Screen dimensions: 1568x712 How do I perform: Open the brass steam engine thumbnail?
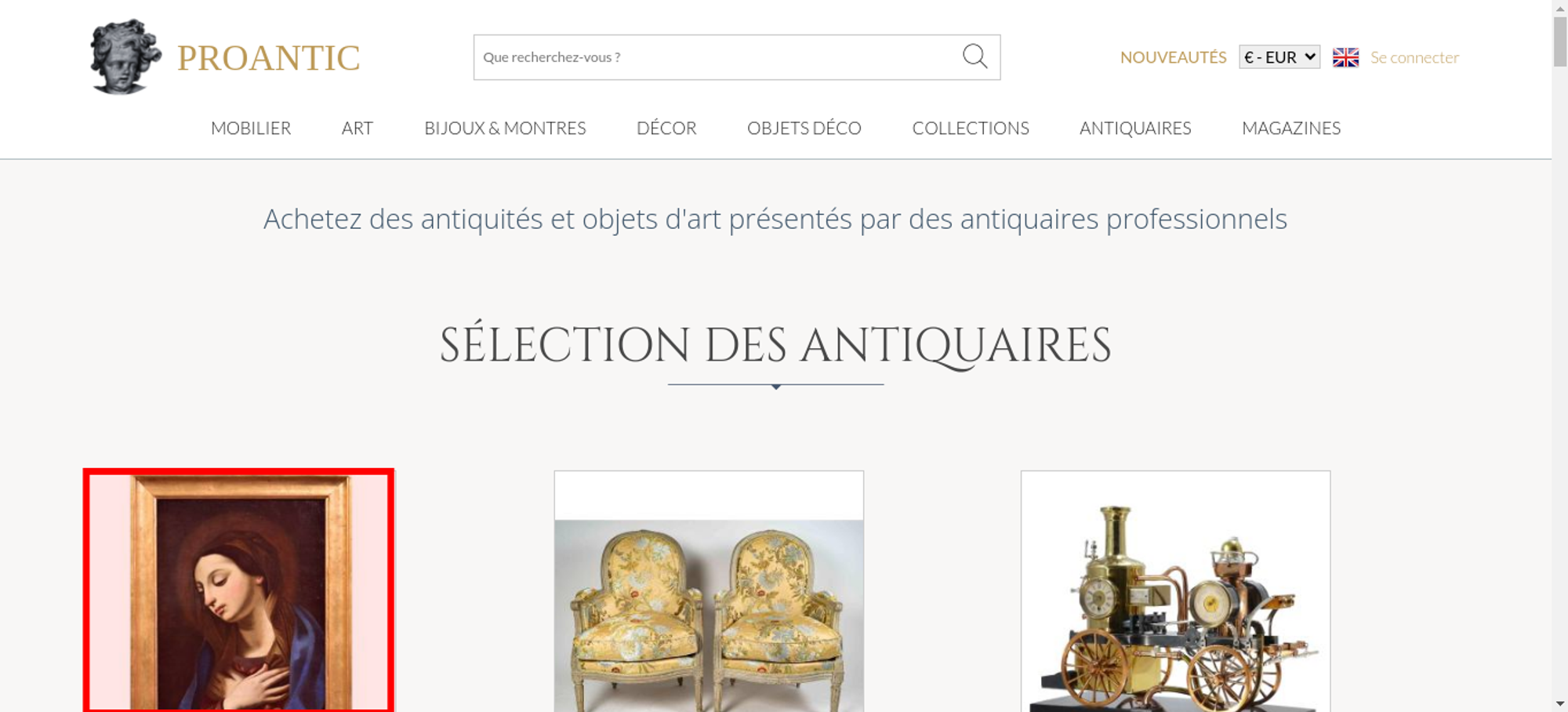(1175, 591)
